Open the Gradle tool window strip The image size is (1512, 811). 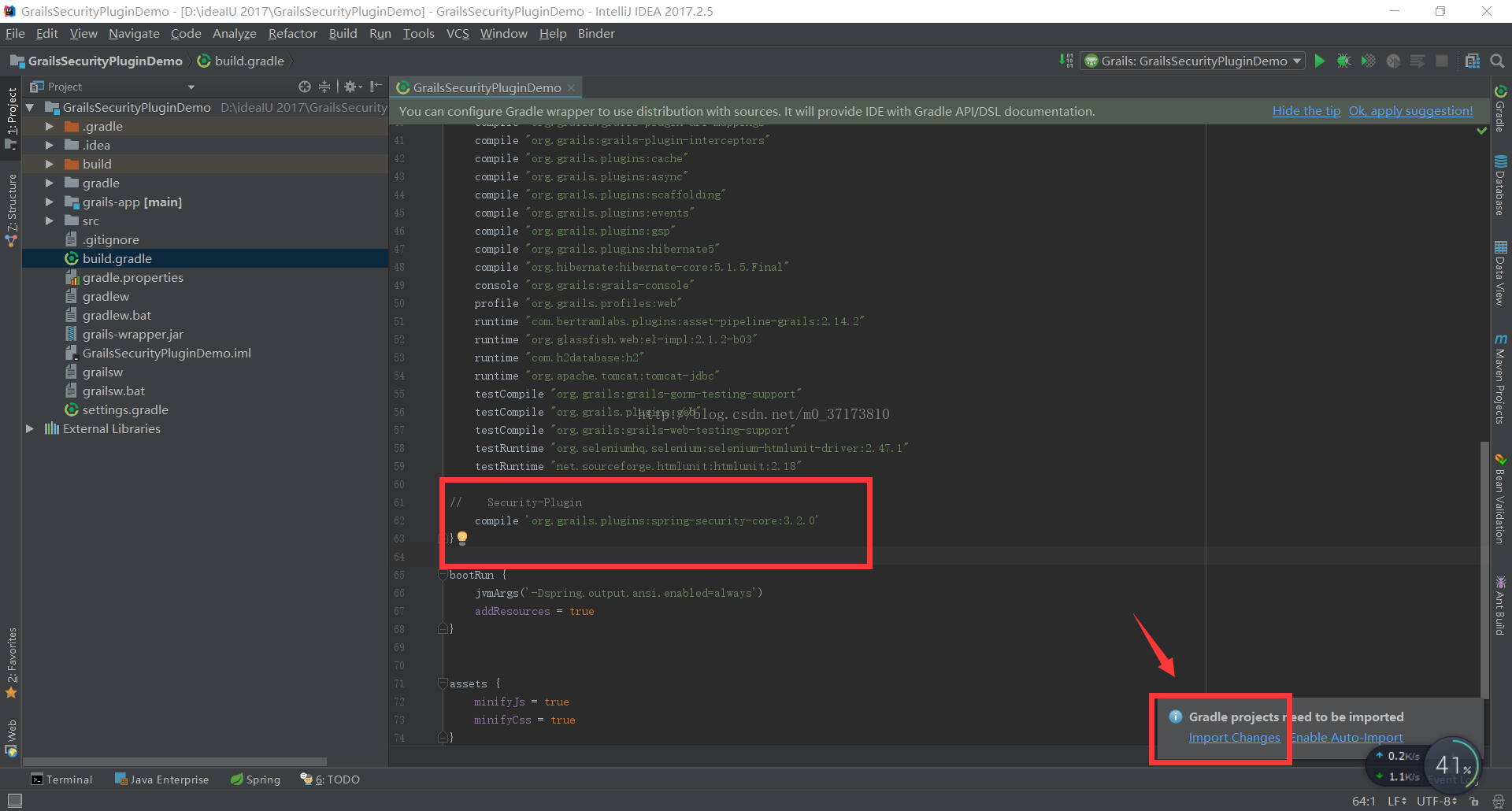point(1500,109)
